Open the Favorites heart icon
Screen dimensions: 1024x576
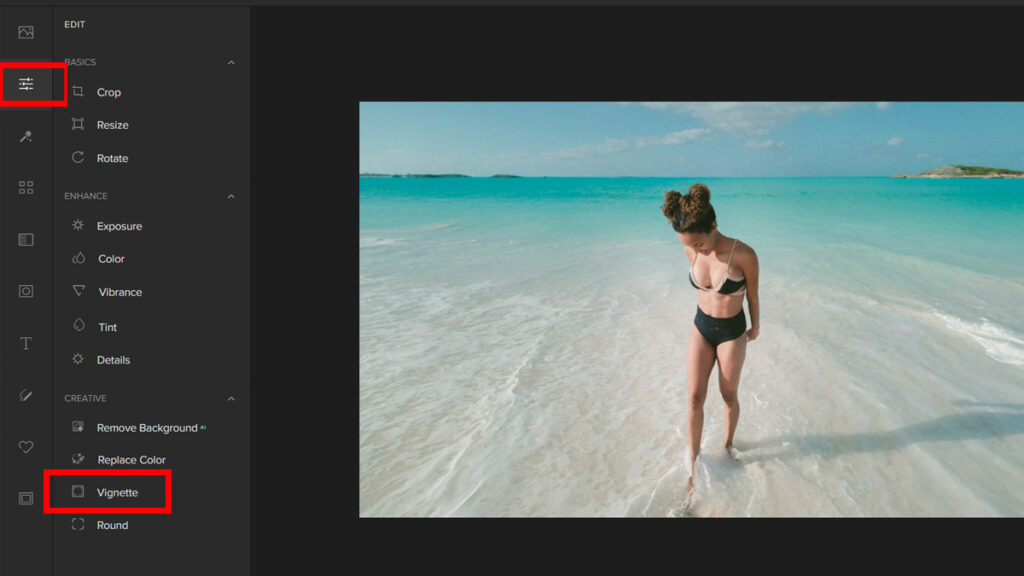pyautogui.click(x=26, y=447)
